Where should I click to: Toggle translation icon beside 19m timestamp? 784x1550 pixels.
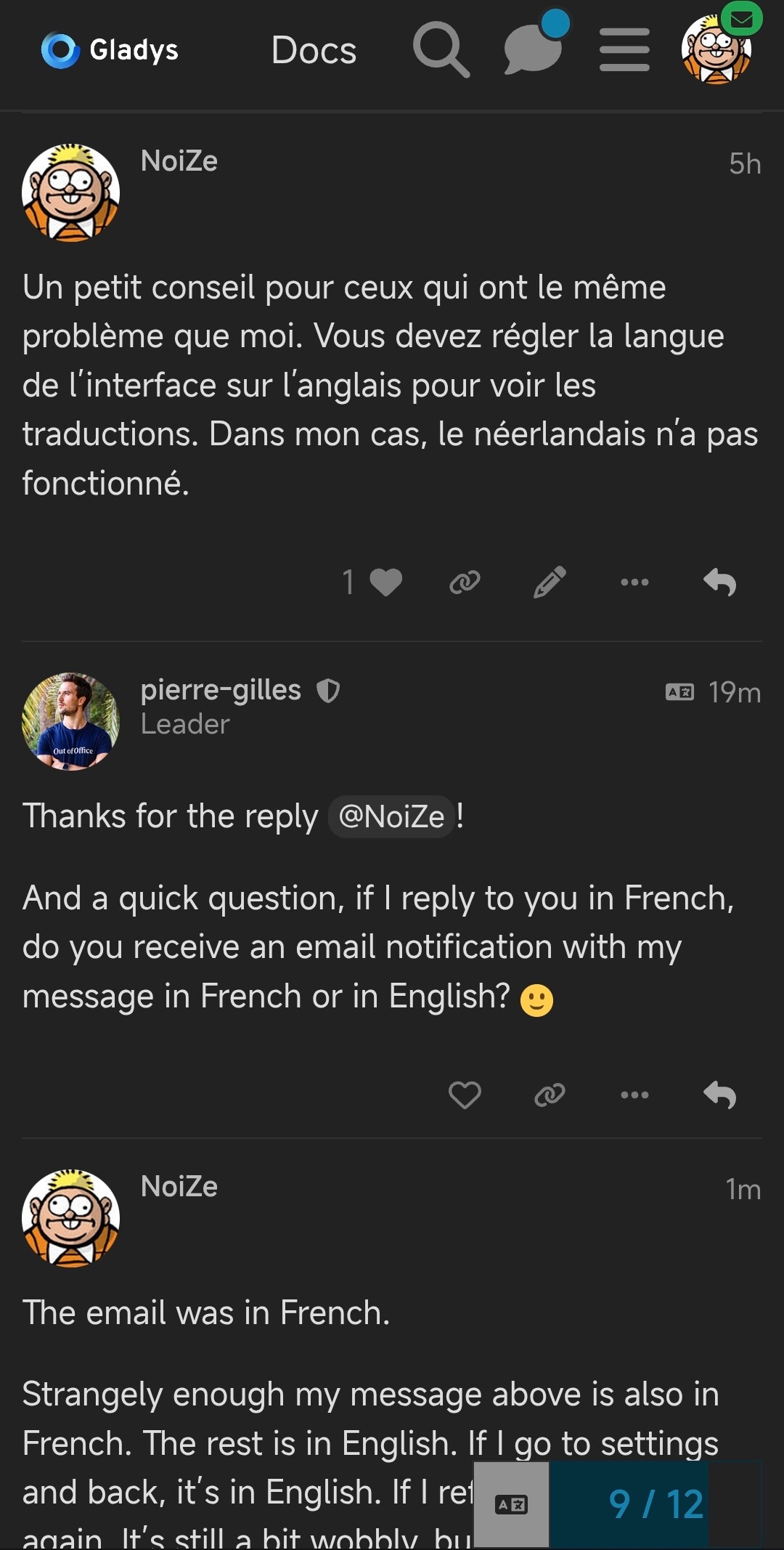tap(679, 692)
